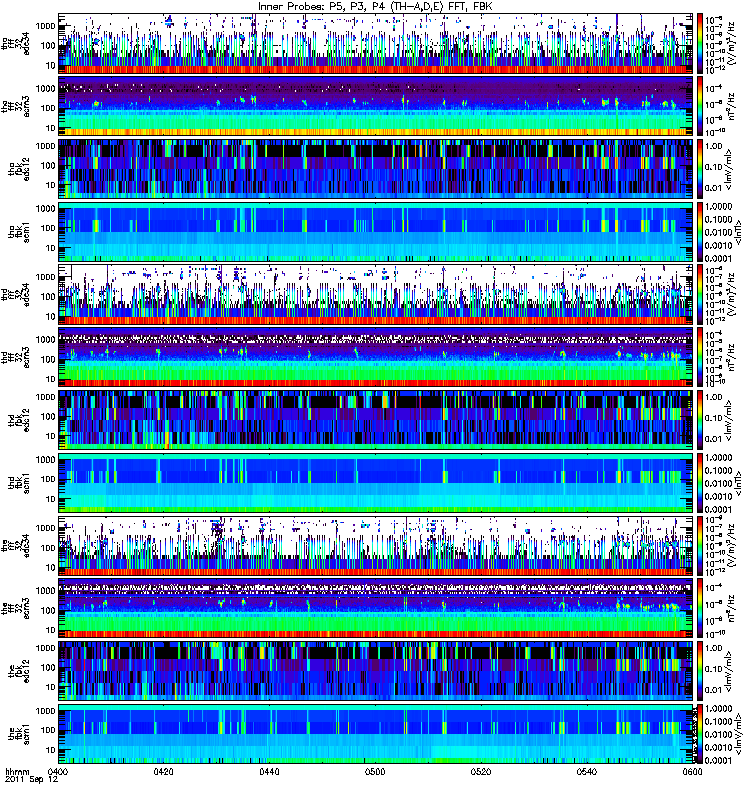750x800 pixels.
Task: Click the 0420 time axis label
Action: (x=163, y=772)
